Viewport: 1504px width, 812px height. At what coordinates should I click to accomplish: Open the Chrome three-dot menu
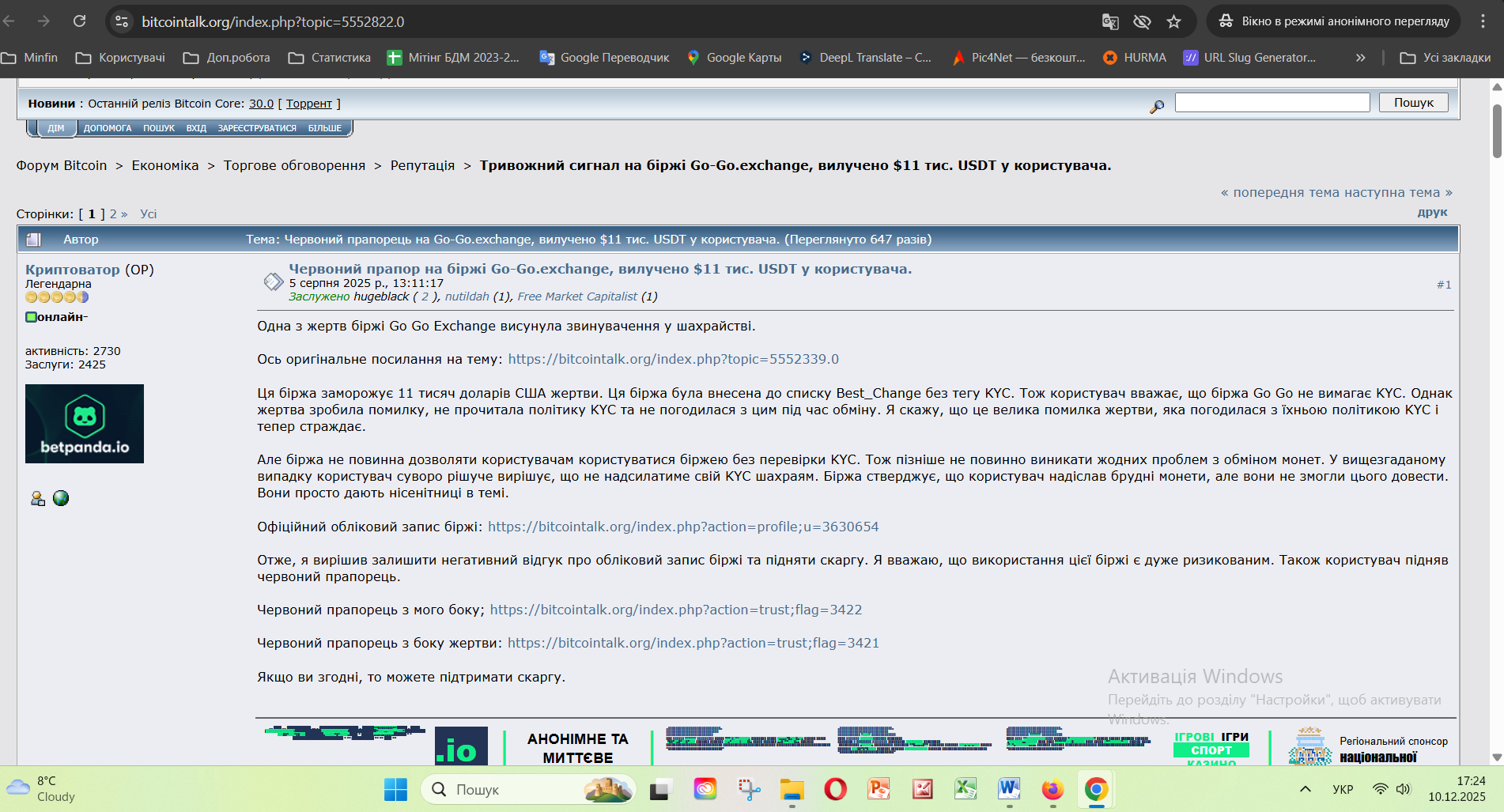(1483, 21)
